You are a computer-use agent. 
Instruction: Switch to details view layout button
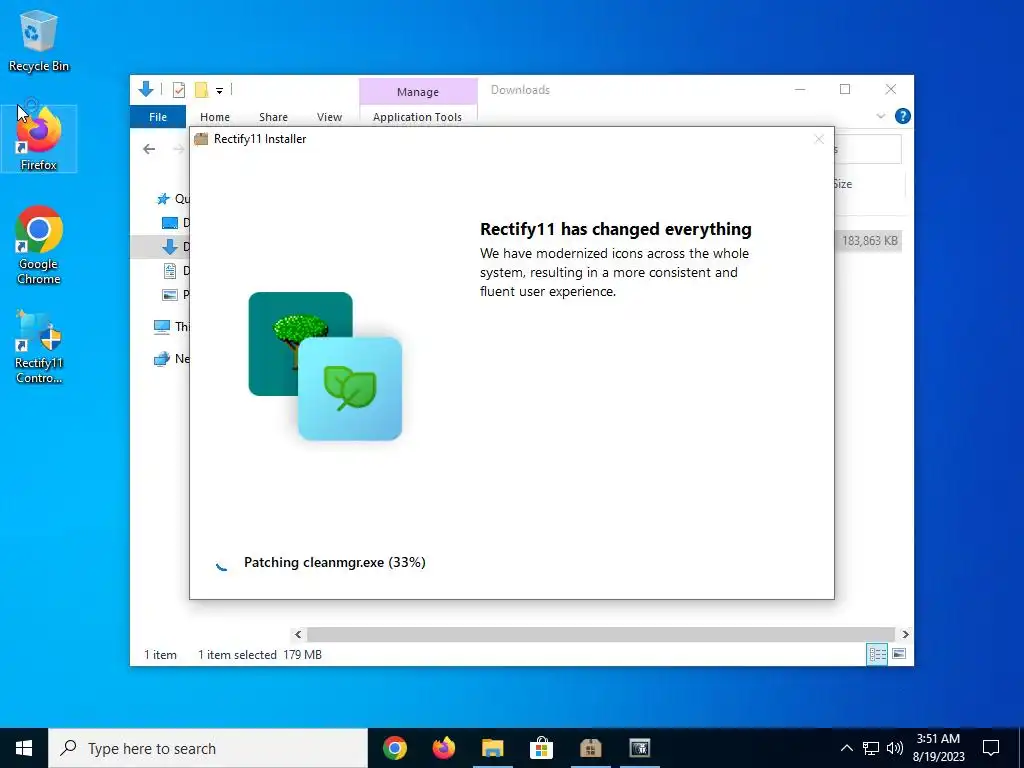[x=877, y=654]
